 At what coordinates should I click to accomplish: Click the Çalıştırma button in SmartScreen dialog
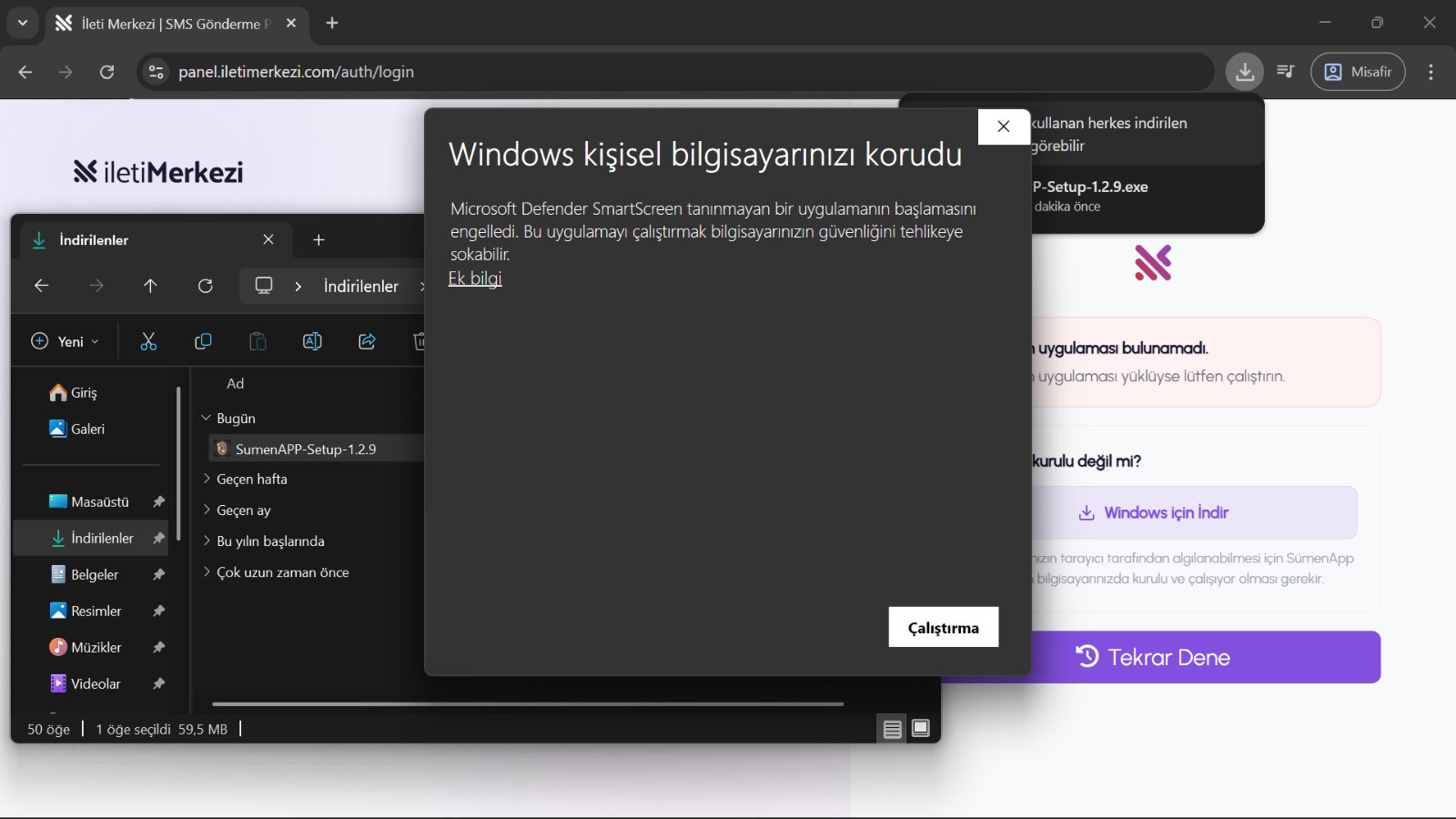pos(943,627)
